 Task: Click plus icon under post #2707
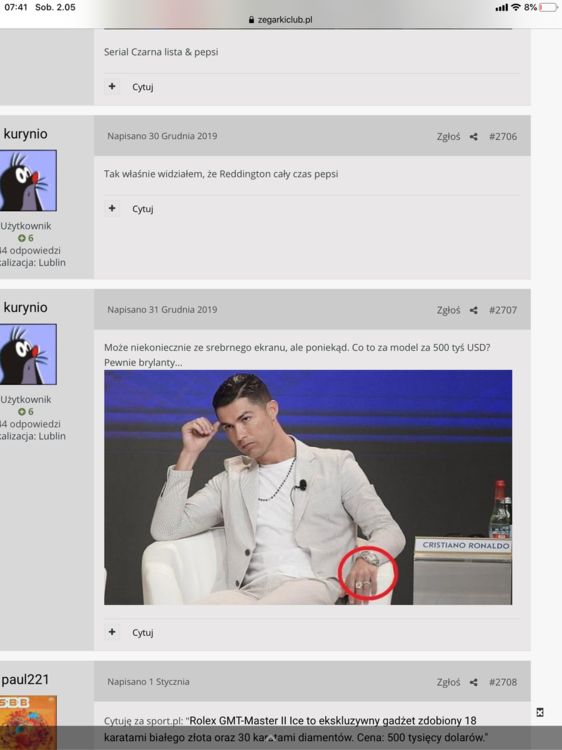pyautogui.click(x=112, y=632)
